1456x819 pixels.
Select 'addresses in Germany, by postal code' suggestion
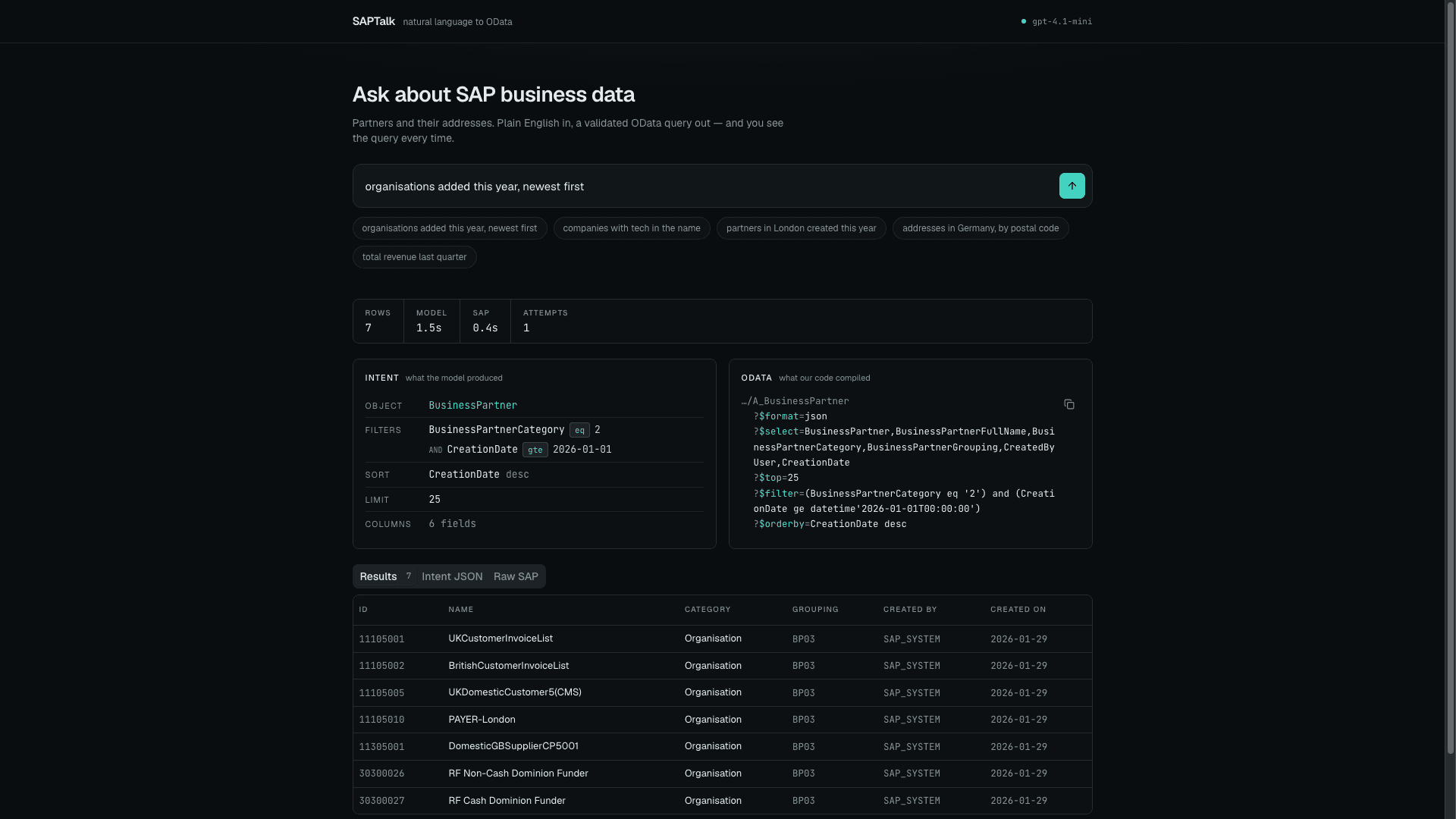pos(980,228)
